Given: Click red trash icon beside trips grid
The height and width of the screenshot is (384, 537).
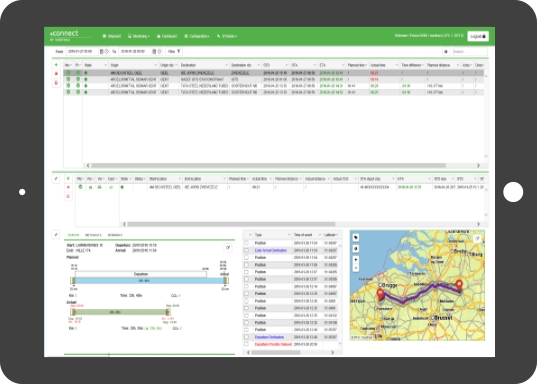Looking at the screenshot, I should pyautogui.click(x=68, y=196).
